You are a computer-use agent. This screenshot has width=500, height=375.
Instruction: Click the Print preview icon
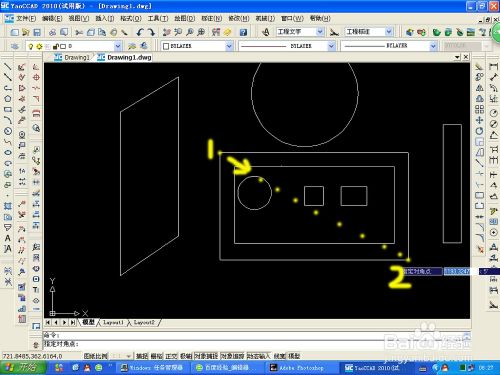point(64,32)
